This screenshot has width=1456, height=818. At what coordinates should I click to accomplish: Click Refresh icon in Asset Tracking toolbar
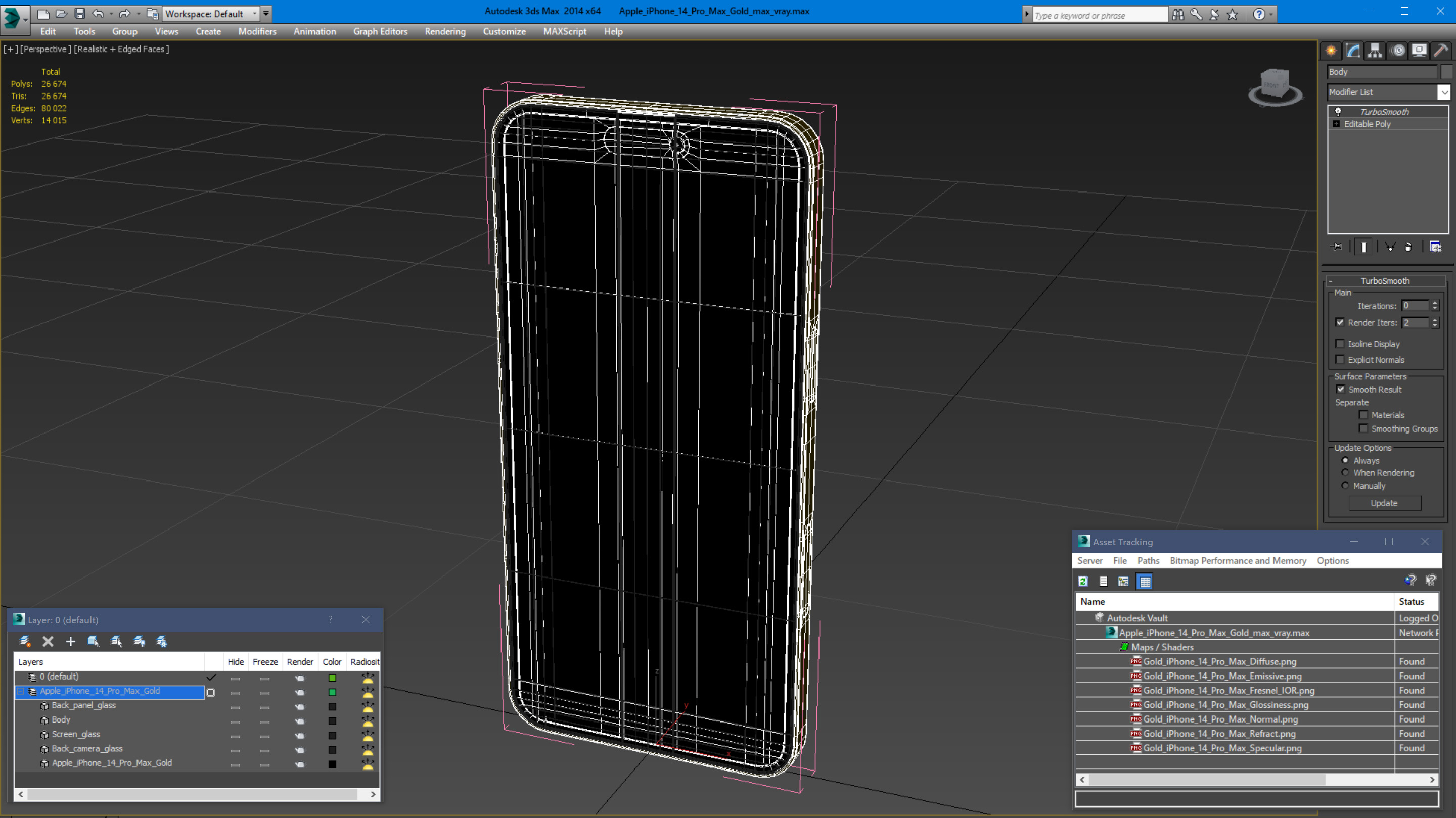pyautogui.click(x=1083, y=582)
